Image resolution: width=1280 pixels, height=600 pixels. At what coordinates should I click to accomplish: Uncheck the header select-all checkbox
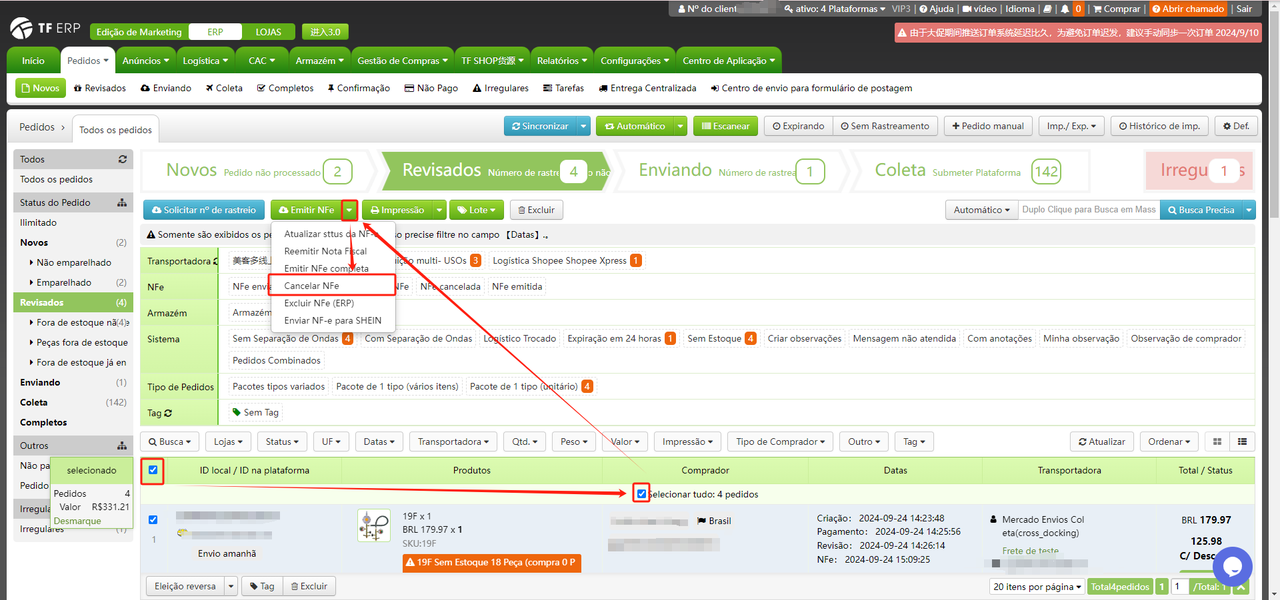click(x=153, y=470)
